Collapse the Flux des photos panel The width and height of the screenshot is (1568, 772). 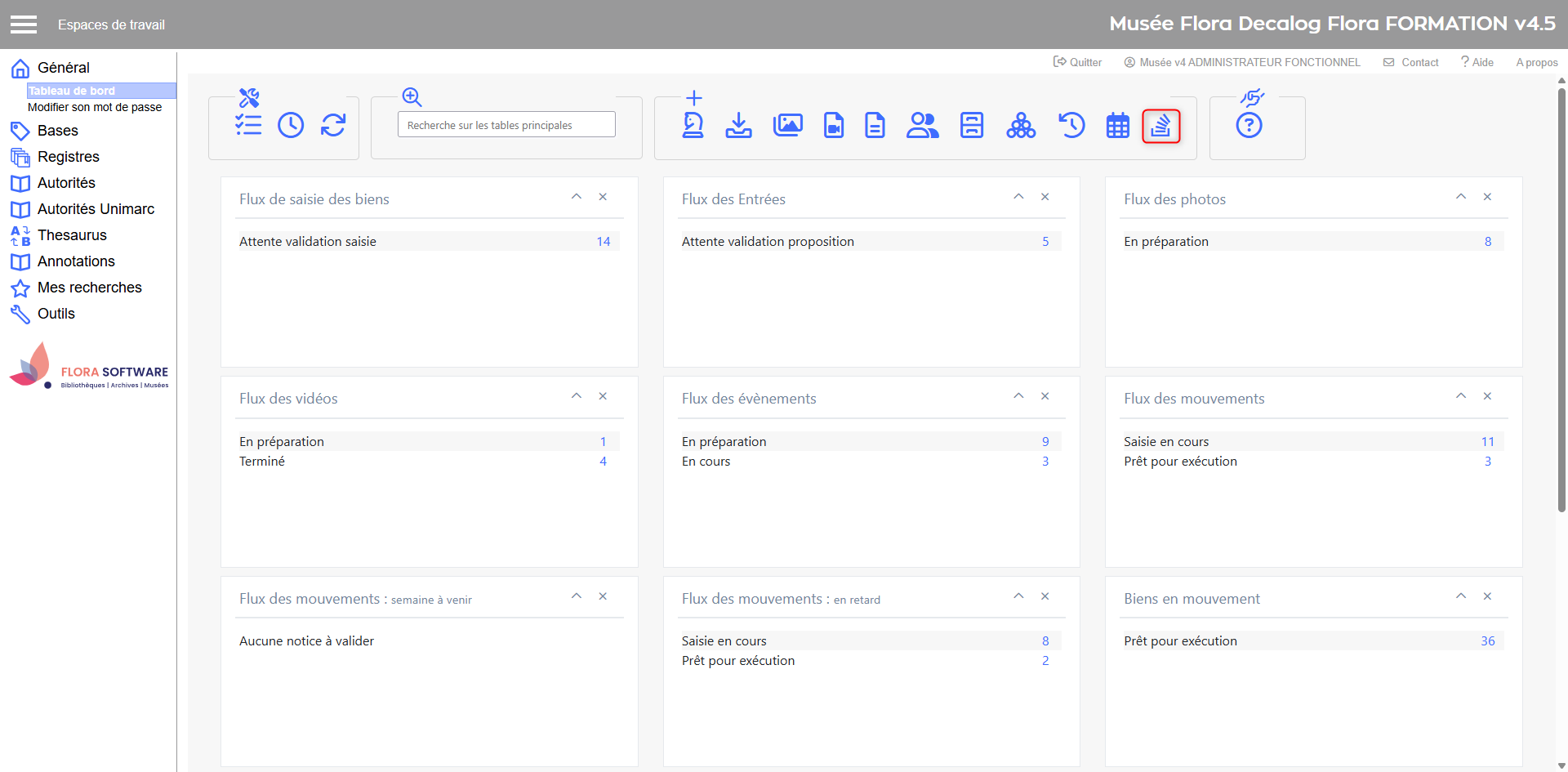click(1461, 197)
